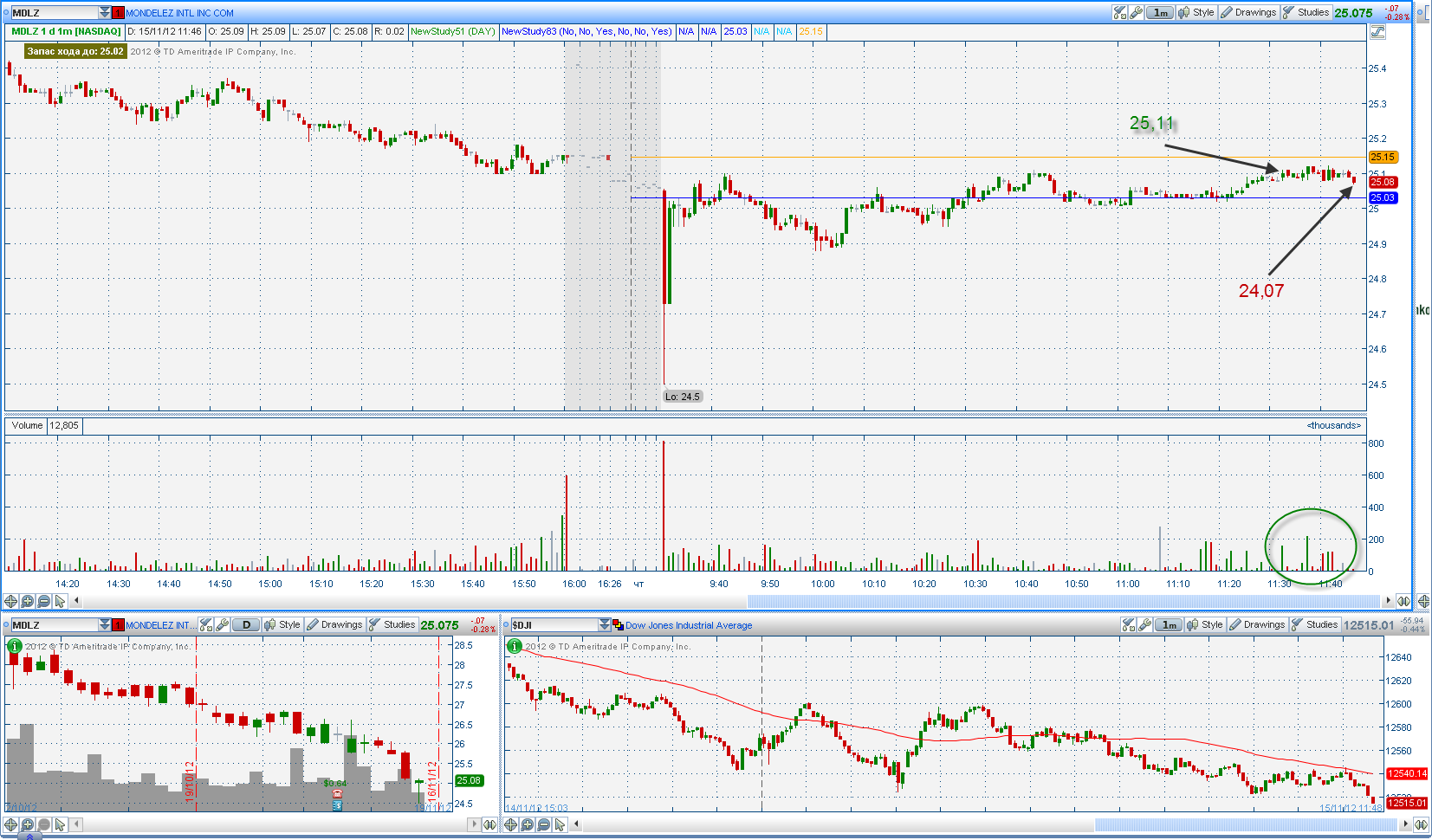Expand the MDLZ symbol dropdown in main chart
This screenshot has width=1432, height=840.
105,12
